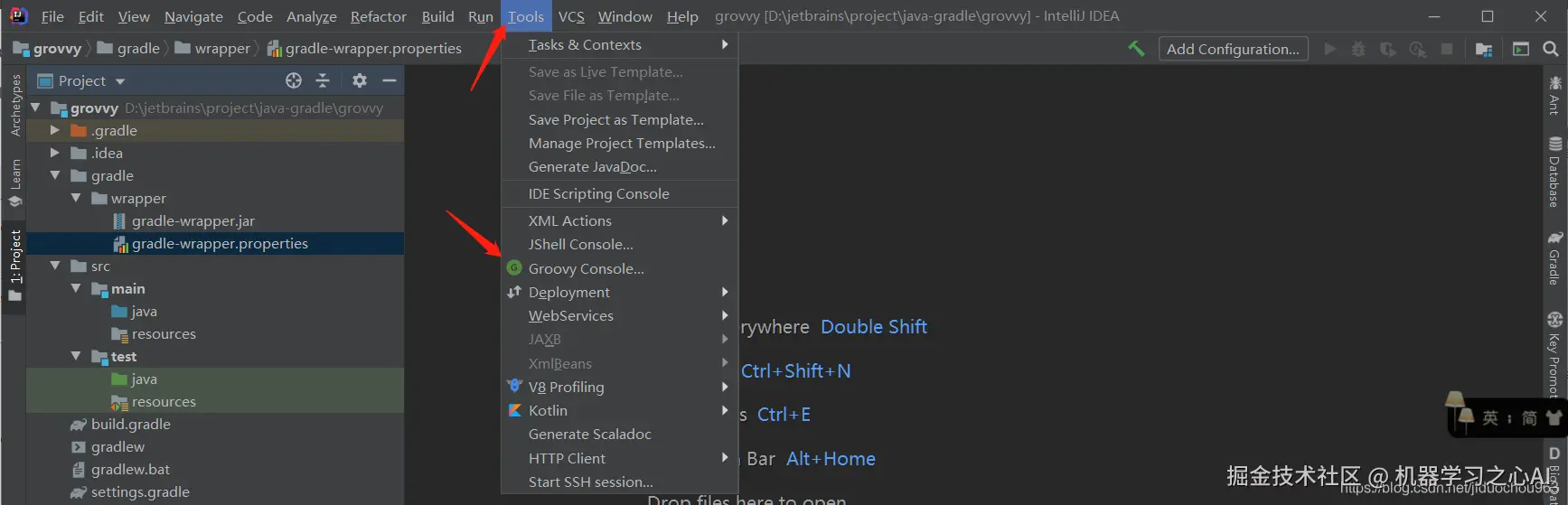The width and height of the screenshot is (1568, 505).
Task: Expand the .idea folder arrow
Action: pos(55,153)
